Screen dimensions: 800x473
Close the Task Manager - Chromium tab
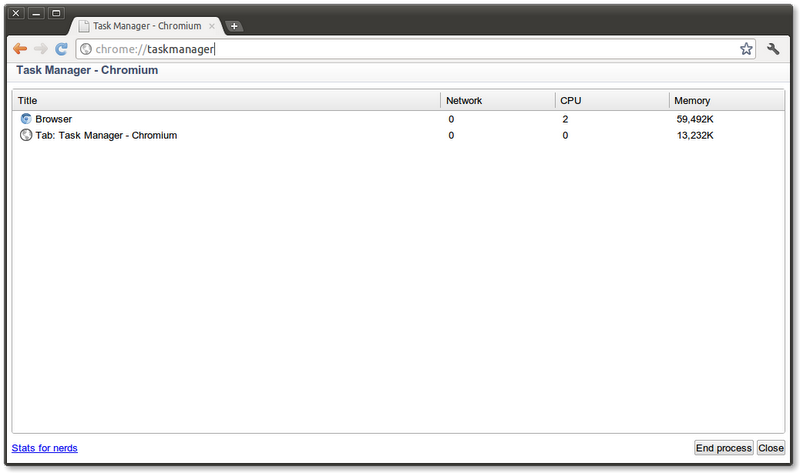212,26
